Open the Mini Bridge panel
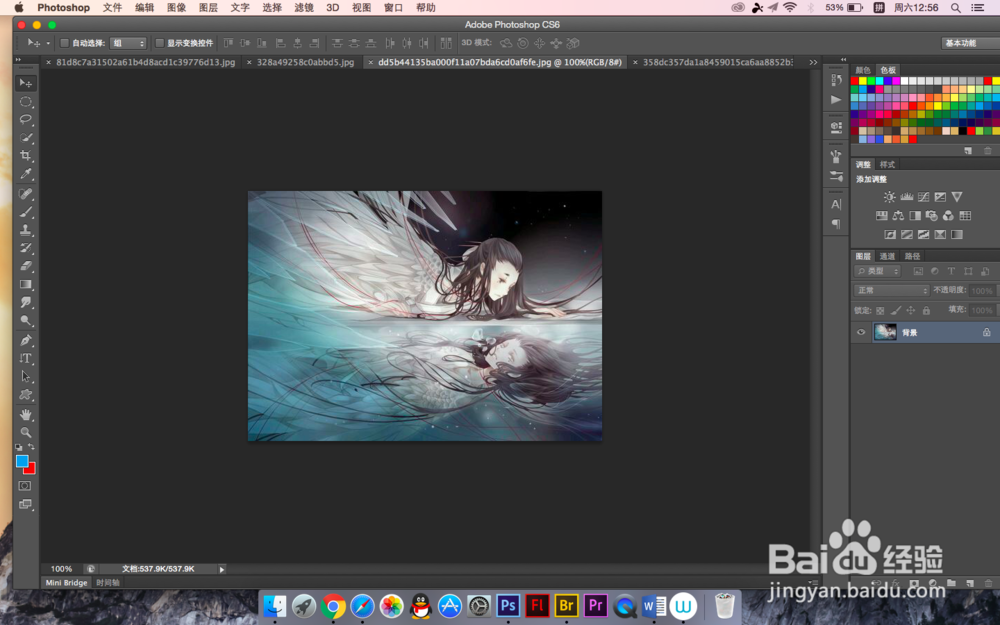 (x=66, y=583)
